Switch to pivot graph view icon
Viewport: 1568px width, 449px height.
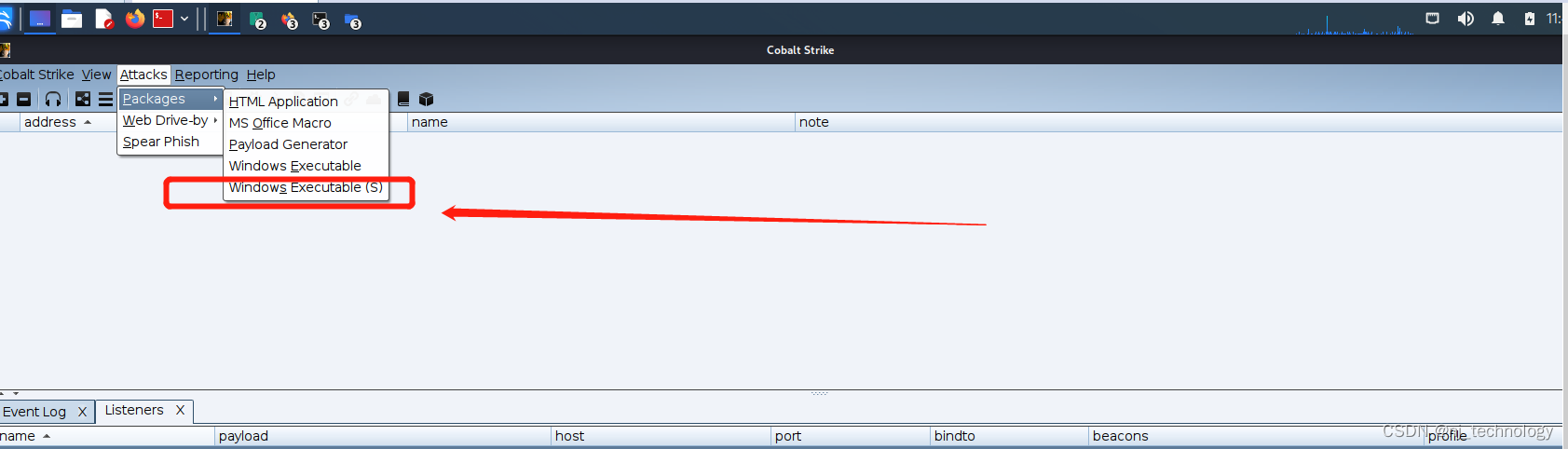click(x=83, y=99)
